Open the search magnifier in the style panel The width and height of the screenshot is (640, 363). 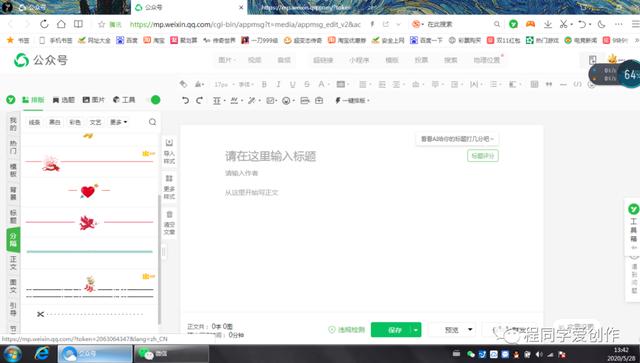pyautogui.click(x=152, y=122)
